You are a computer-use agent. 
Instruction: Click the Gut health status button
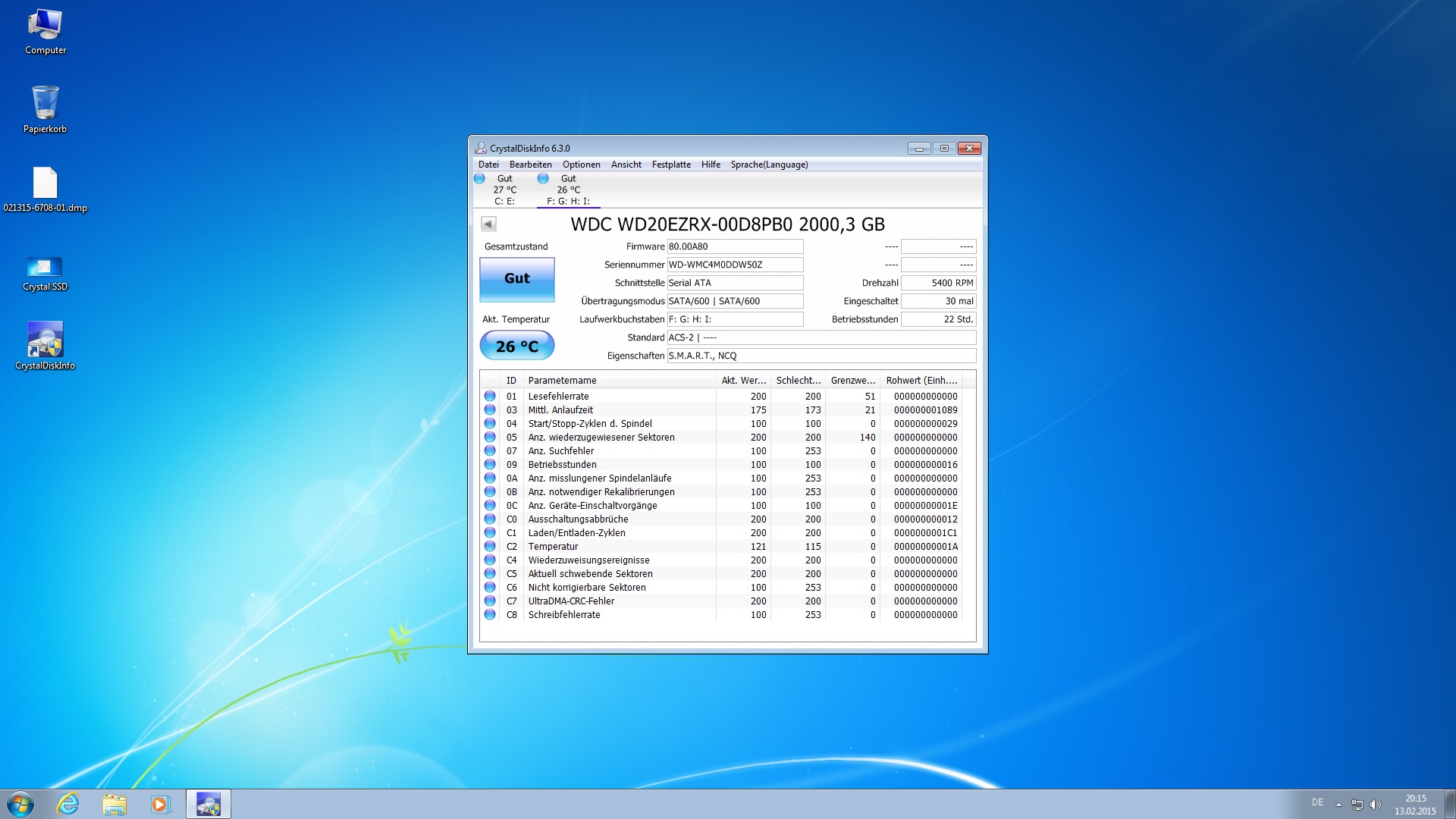517,279
